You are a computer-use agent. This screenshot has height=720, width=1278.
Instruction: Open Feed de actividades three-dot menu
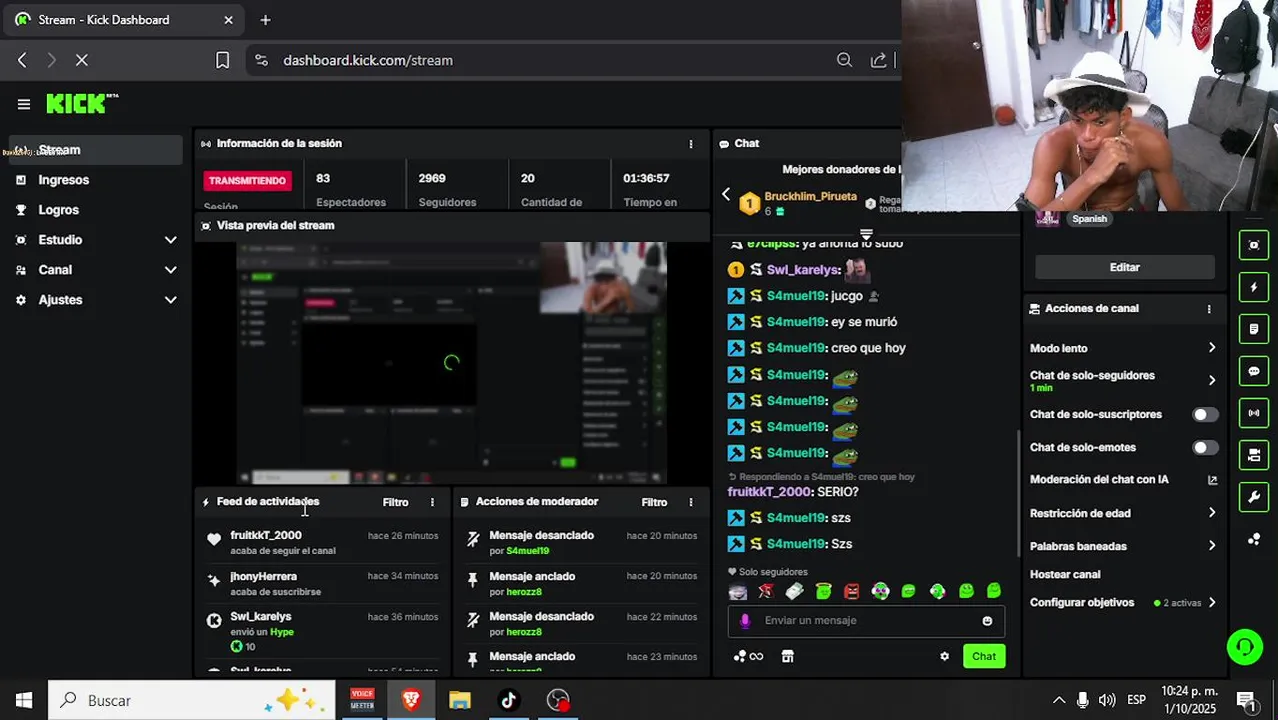432,502
